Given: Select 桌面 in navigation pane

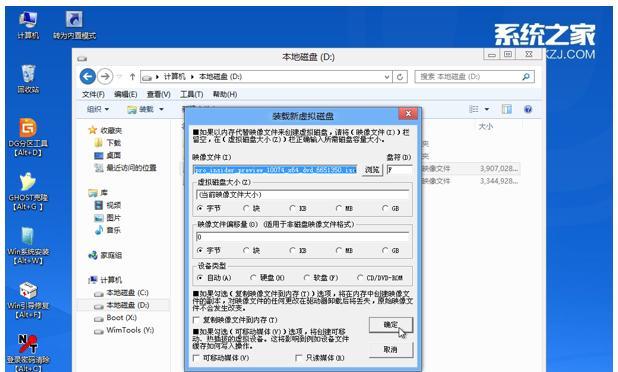Looking at the screenshot, I should coord(108,155).
